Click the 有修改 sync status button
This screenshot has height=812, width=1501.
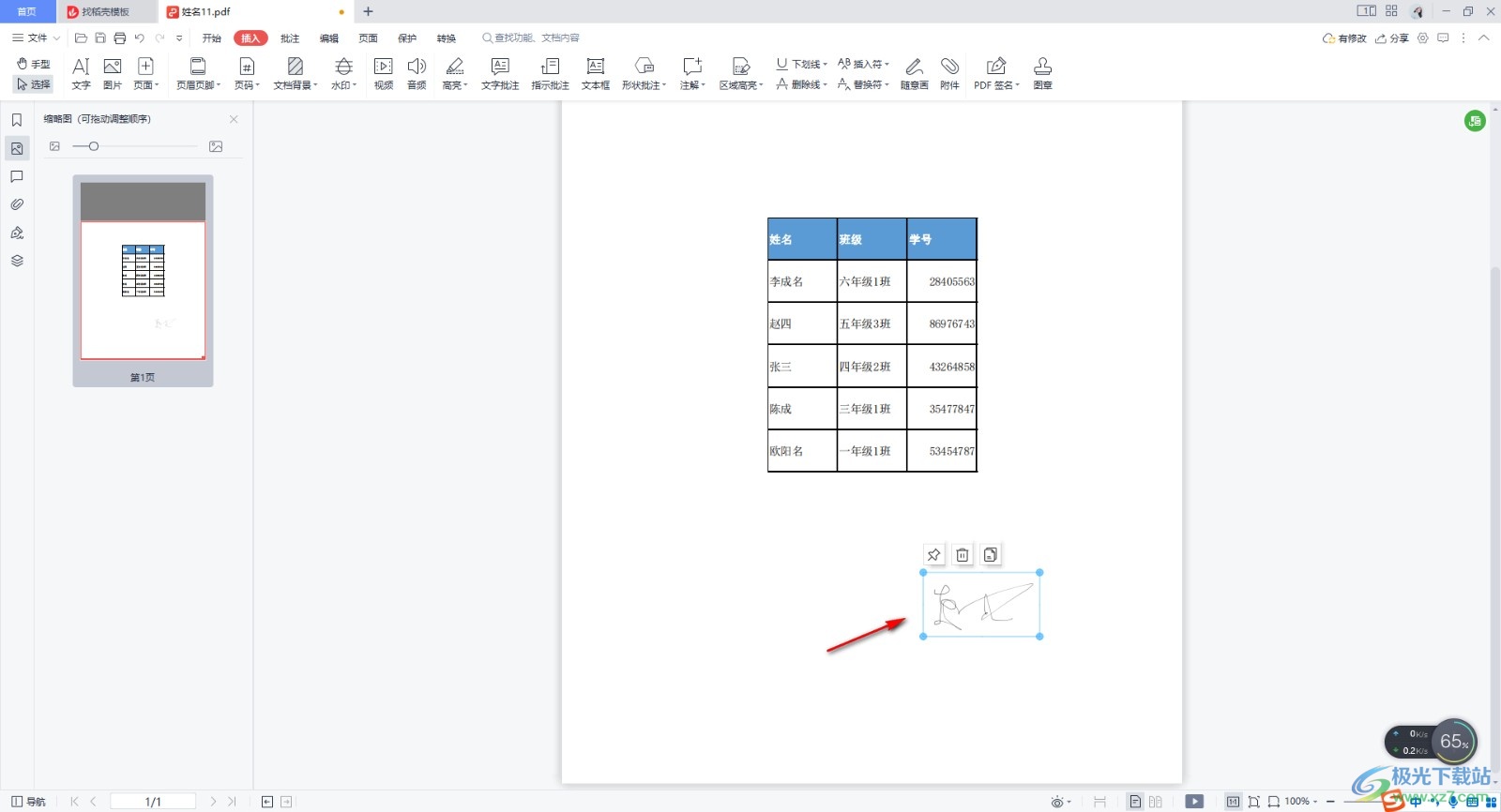1344,38
